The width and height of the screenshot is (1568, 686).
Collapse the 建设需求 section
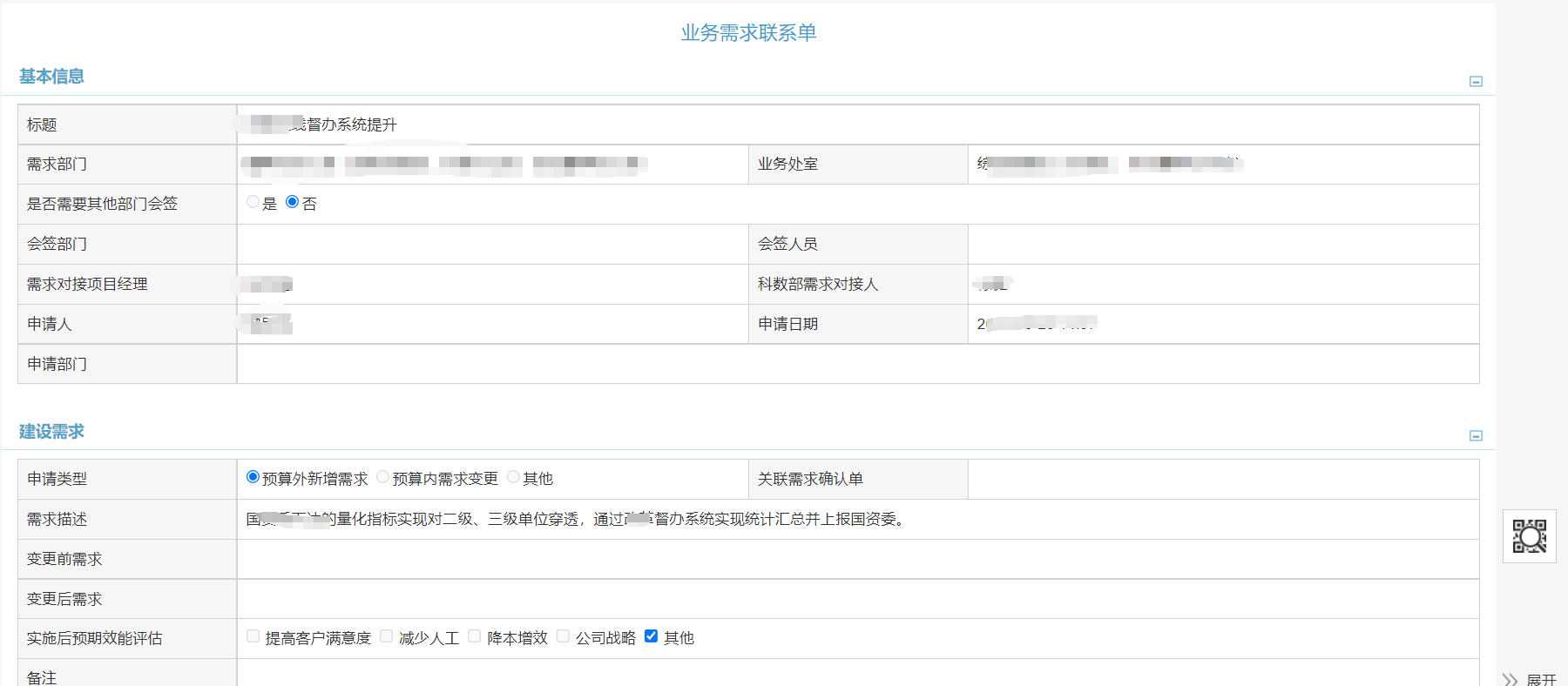coord(1476,435)
